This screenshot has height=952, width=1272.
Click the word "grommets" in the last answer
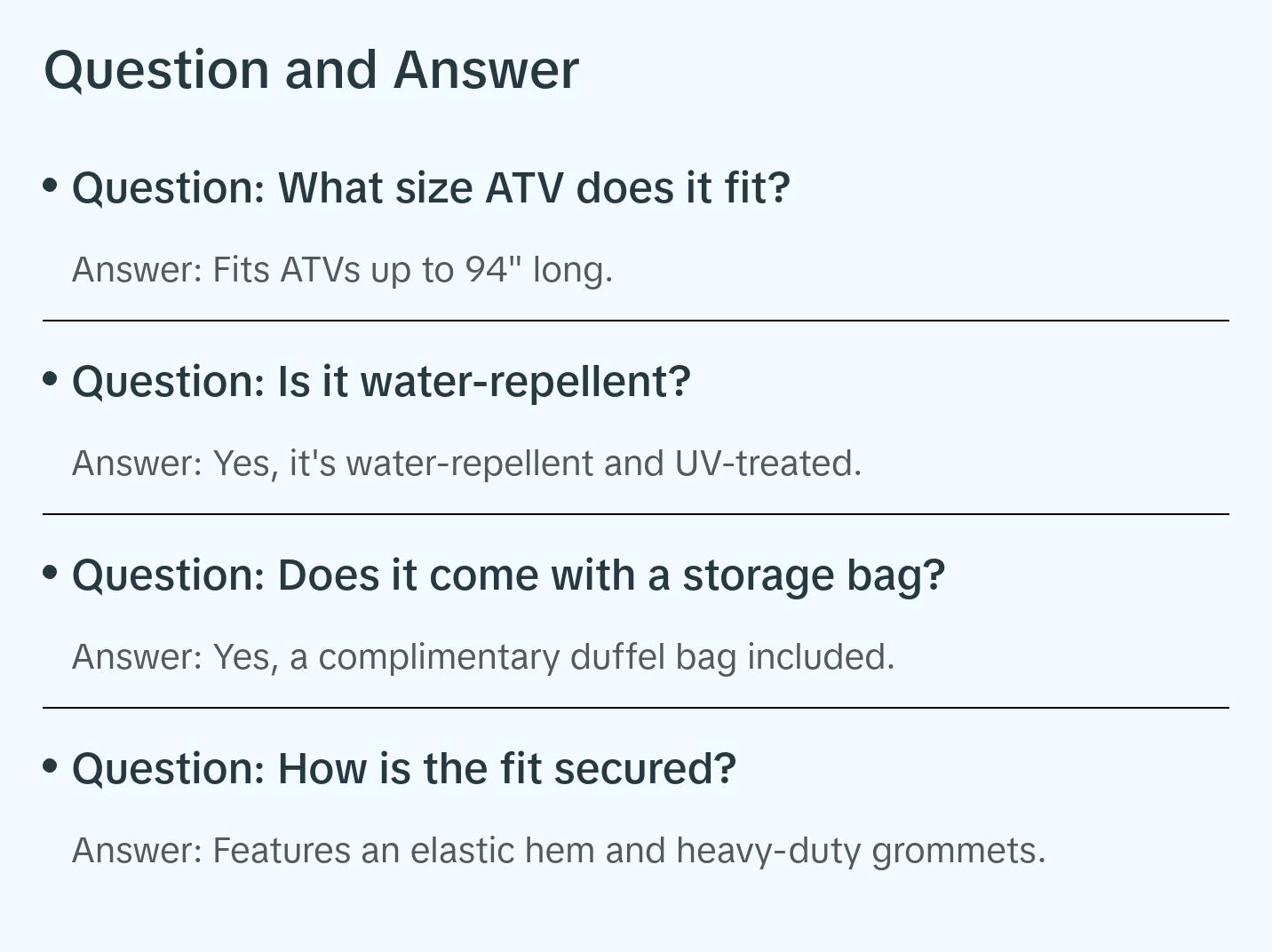point(958,851)
